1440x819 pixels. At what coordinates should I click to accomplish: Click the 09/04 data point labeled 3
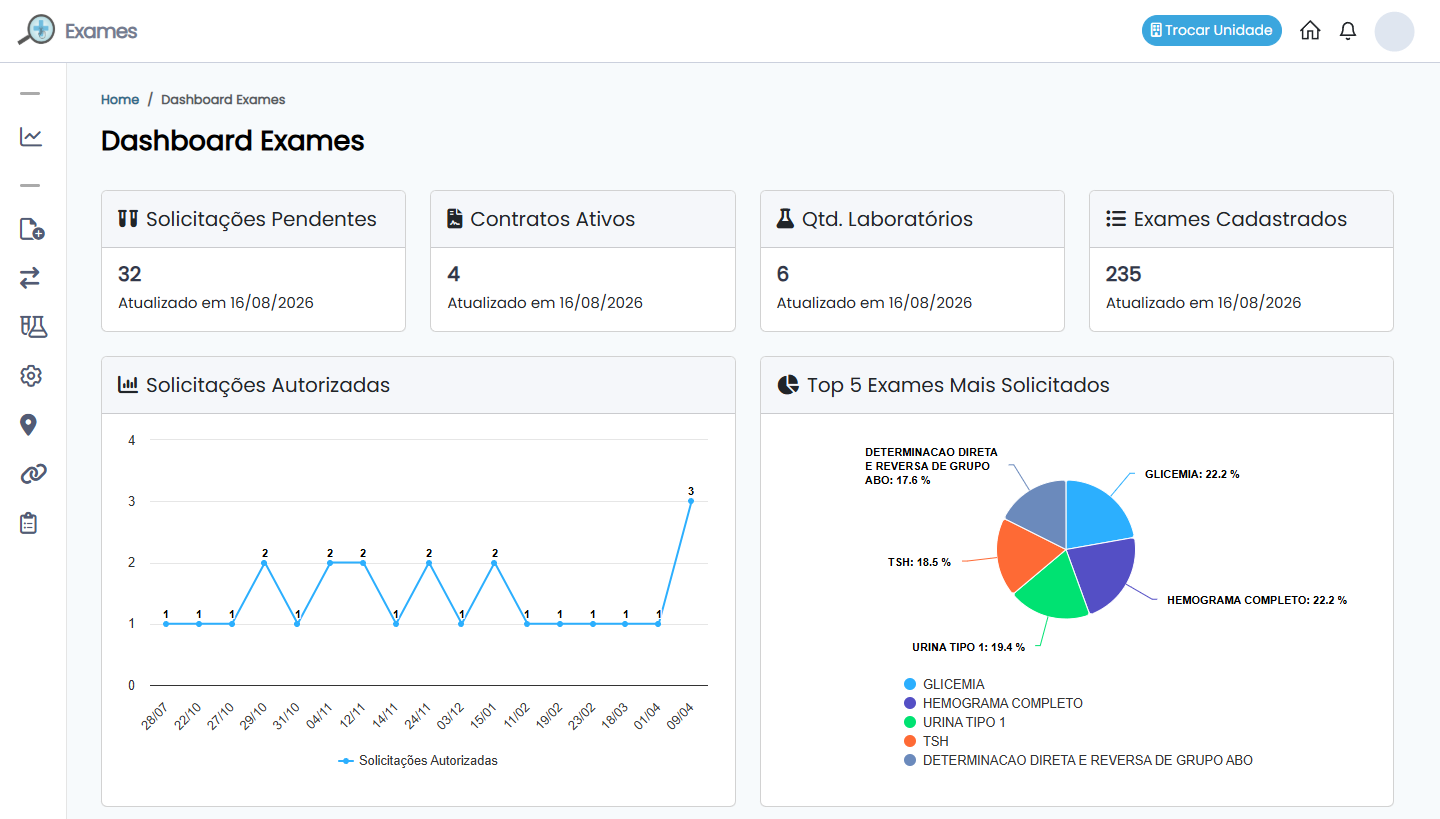coord(691,501)
